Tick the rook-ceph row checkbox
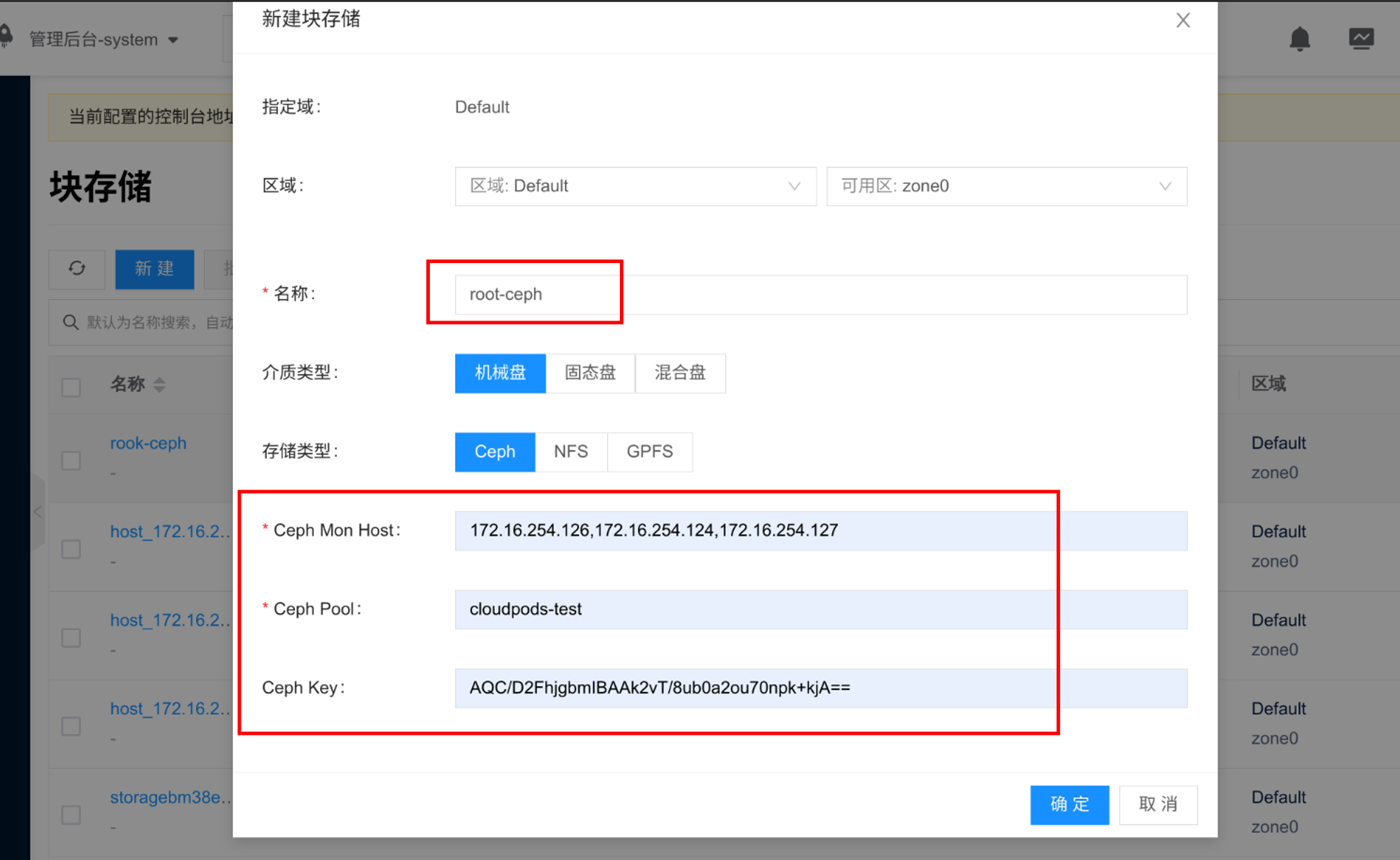The height and width of the screenshot is (860, 1400). [71, 461]
